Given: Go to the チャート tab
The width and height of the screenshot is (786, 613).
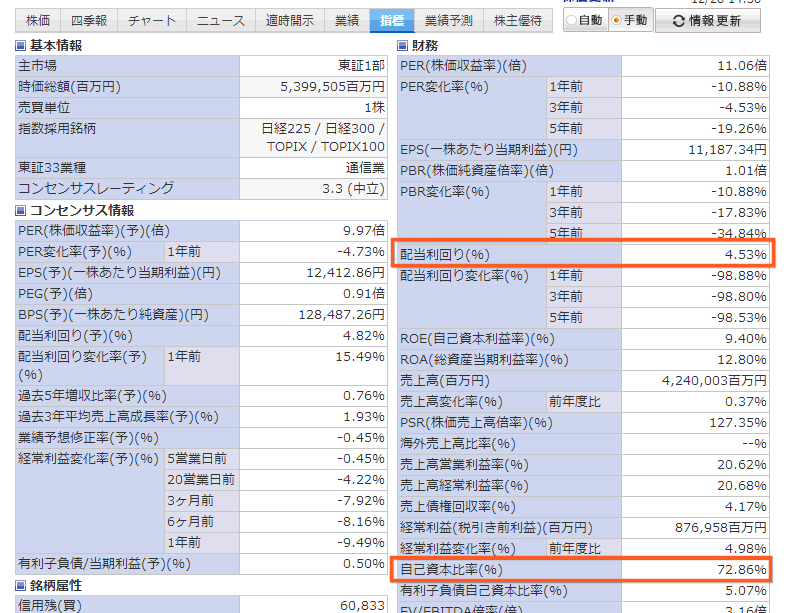Looking at the screenshot, I should (152, 20).
